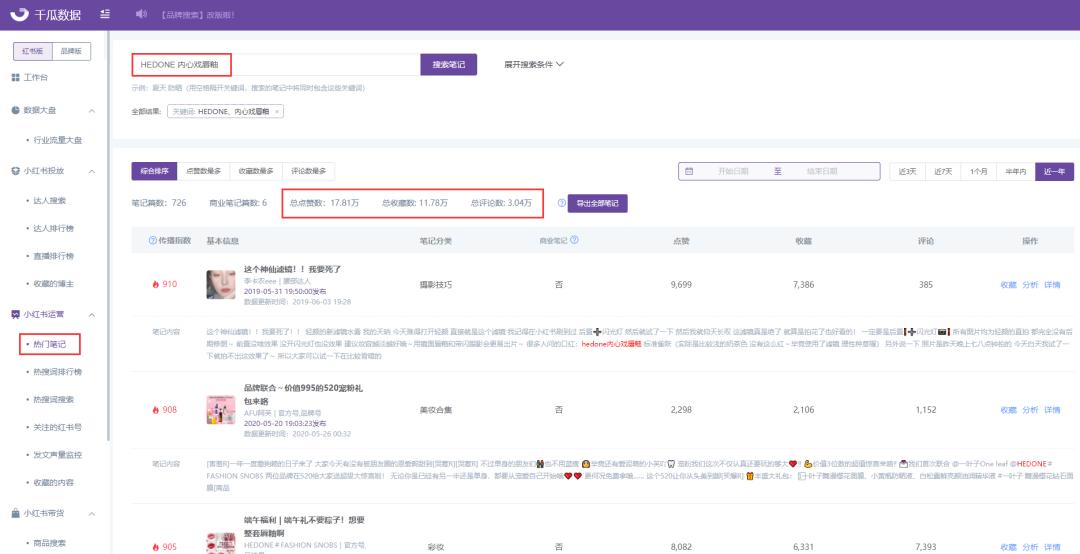
Task: Click 详情 link for the 910-score note
Action: click(1052, 285)
